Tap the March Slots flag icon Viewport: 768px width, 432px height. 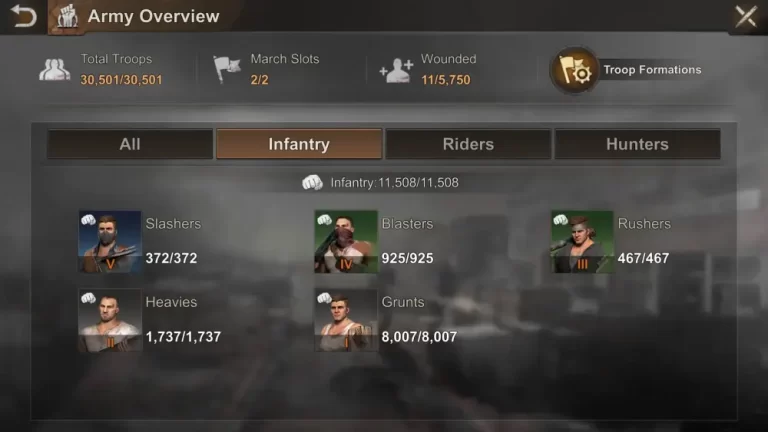coord(226,69)
